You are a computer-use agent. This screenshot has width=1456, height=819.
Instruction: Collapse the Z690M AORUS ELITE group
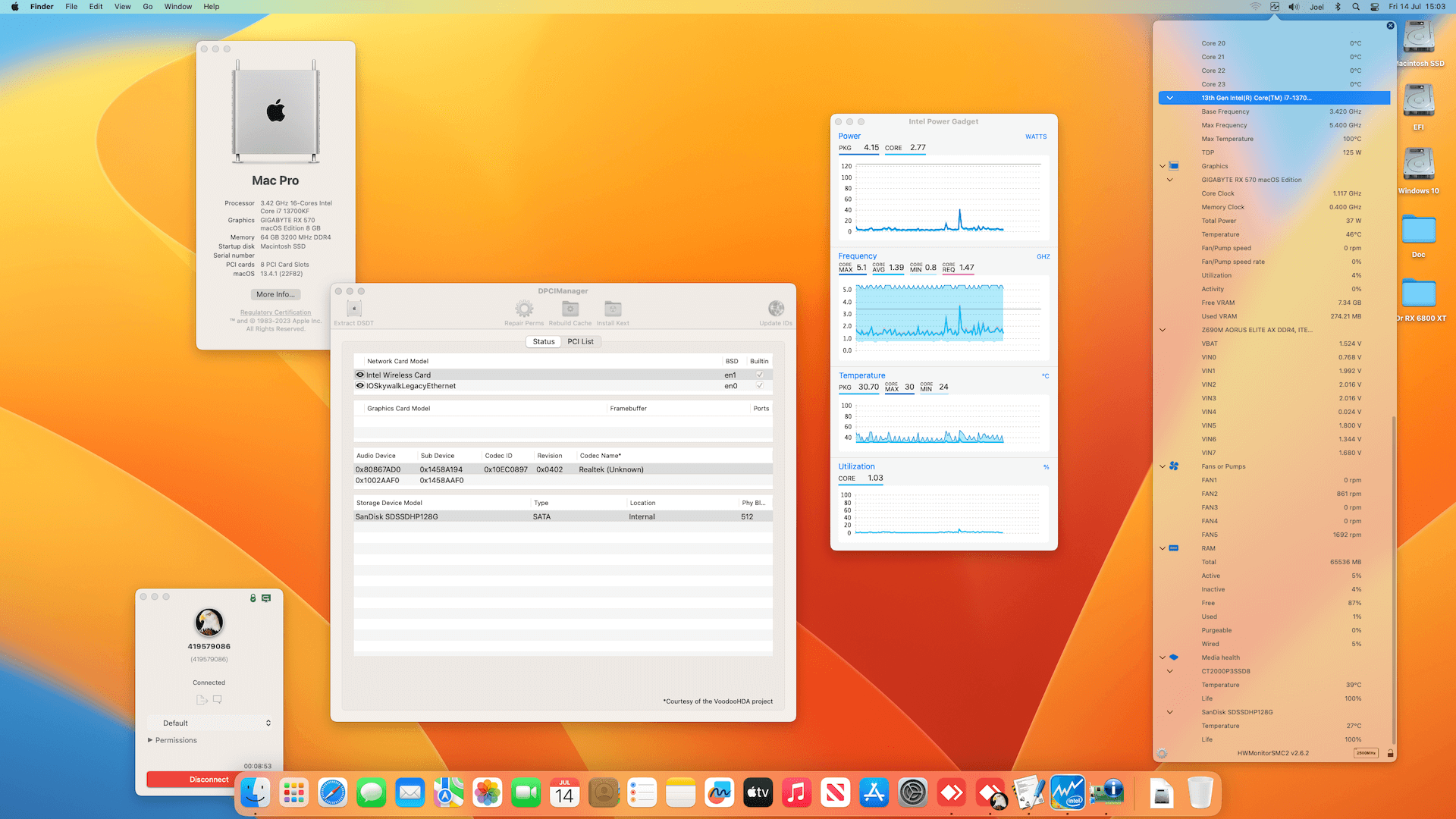point(1163,330)
